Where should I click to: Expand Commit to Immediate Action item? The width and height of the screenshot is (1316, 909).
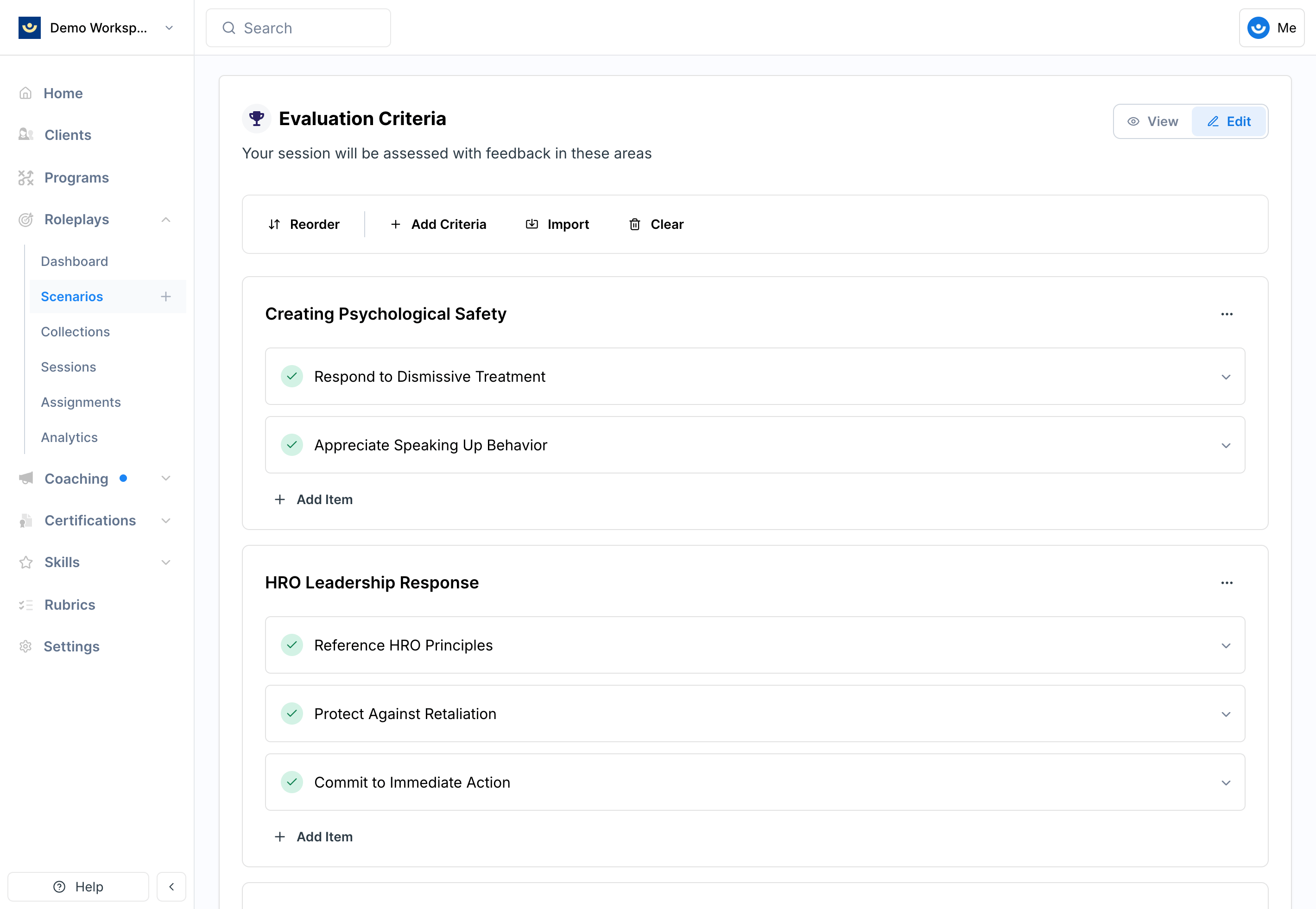coord(1226,783)
